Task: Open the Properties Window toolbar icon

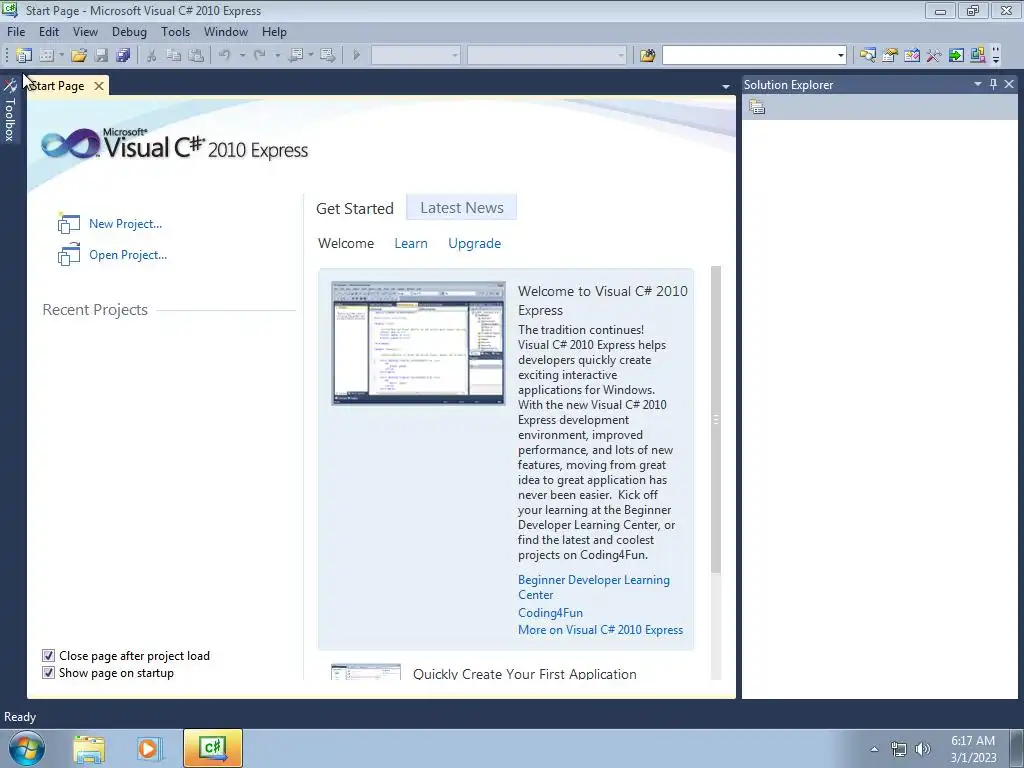Action: pyautogui.click(x=889, y=56)
